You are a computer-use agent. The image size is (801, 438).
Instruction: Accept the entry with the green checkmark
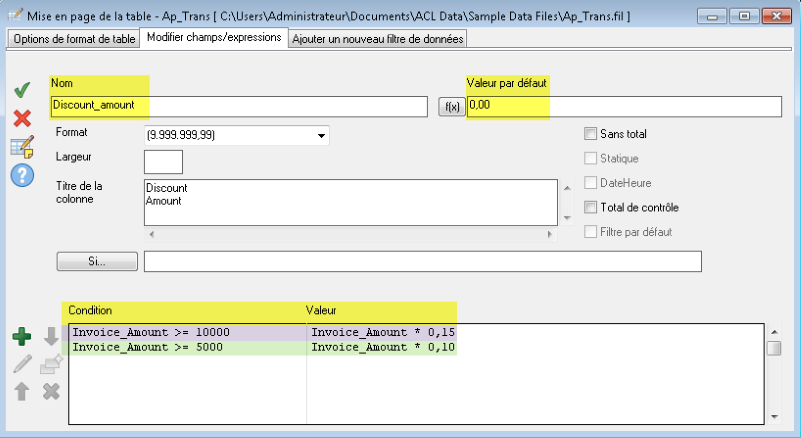22,91
